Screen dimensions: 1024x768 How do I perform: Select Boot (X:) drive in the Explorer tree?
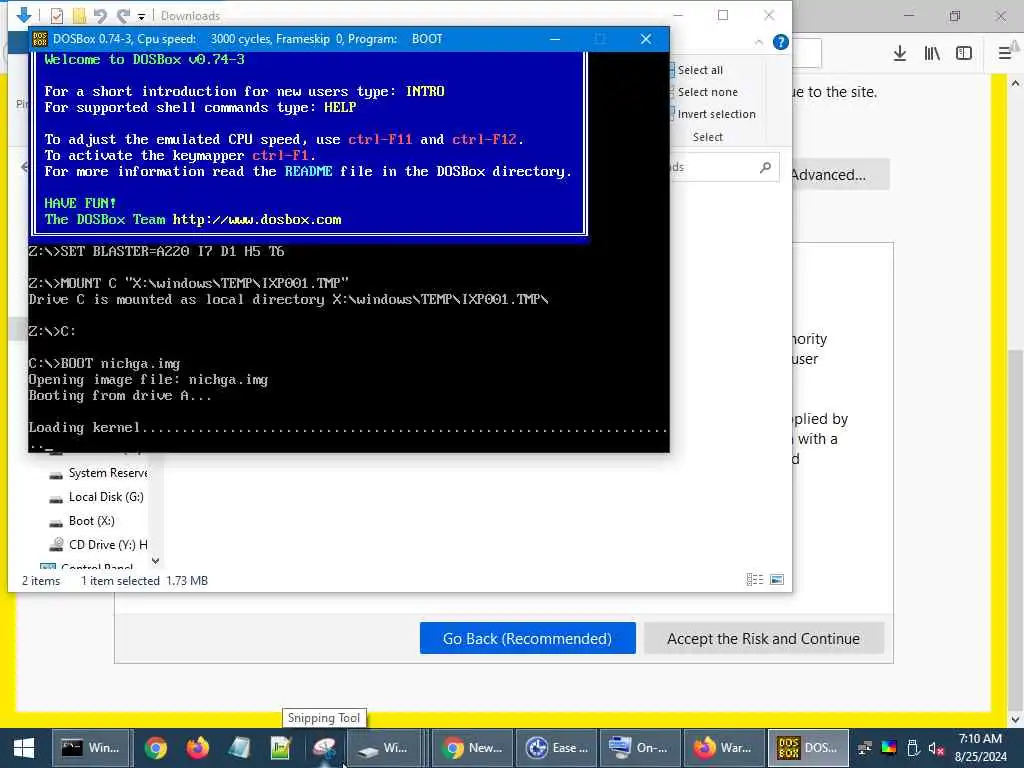pyautogui.click(x=82, y=520)
